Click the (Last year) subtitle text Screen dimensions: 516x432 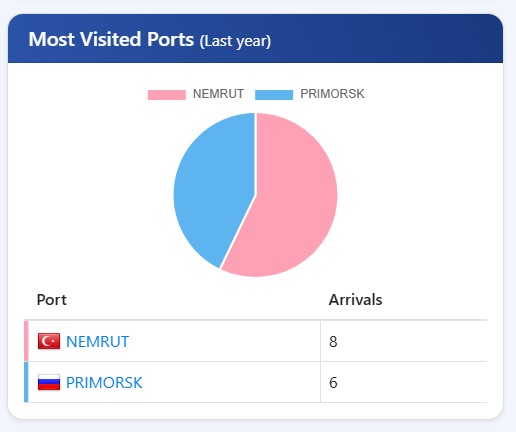[235, 41]
